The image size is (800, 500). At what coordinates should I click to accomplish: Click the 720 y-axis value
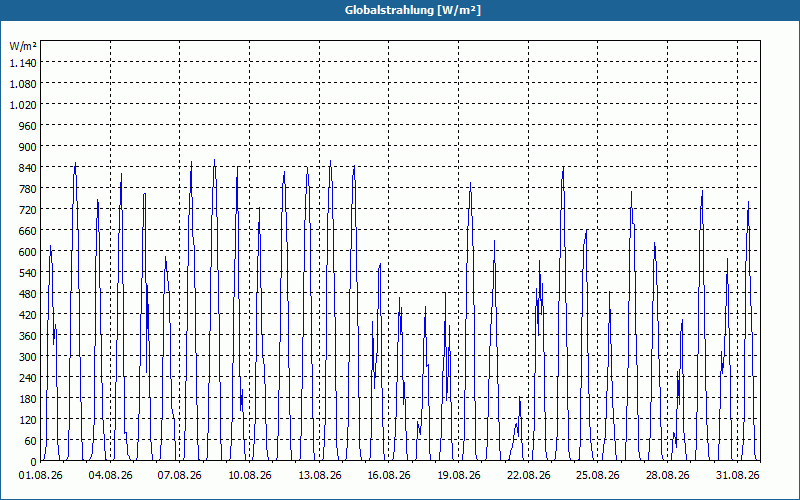28,210
